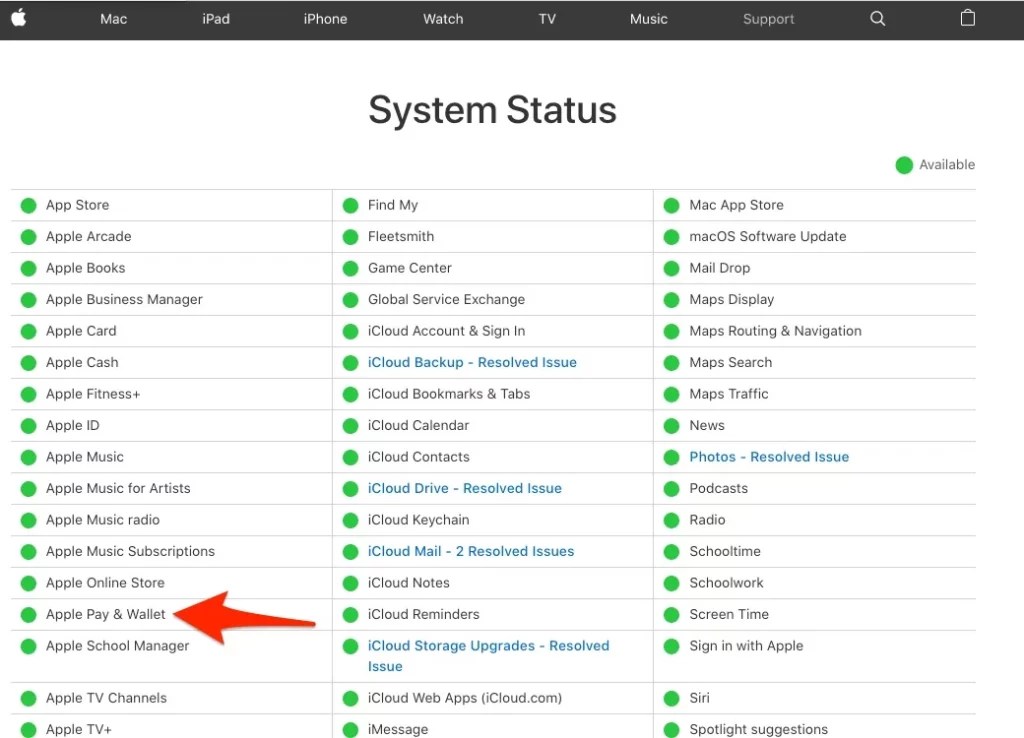Viewport: 1024px width, 738px height.
Task: Click the green dot beside iCloud Drive
Action: point(351,489)
